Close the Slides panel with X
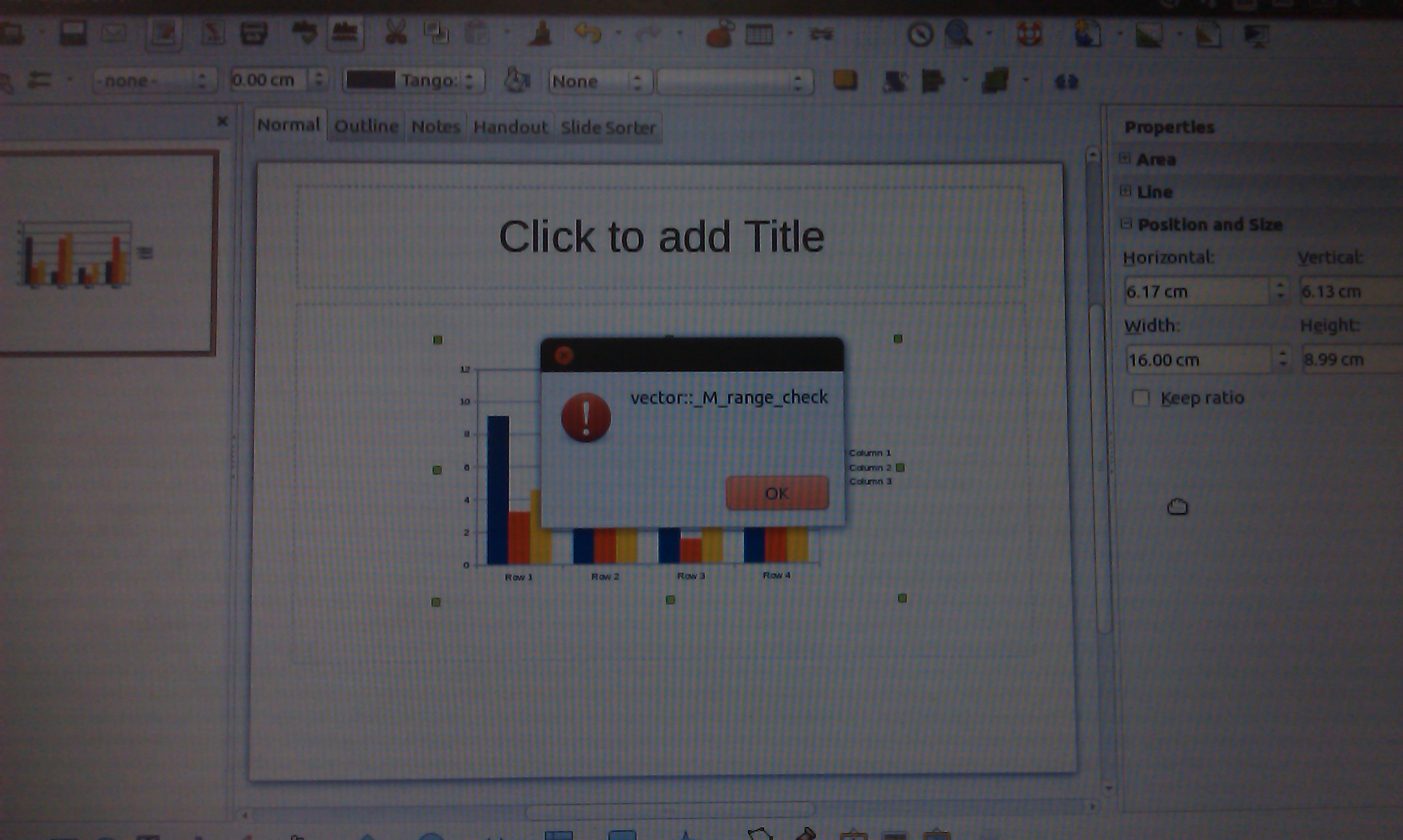This screenshot has width=1403, height=840. pos(222,121)
